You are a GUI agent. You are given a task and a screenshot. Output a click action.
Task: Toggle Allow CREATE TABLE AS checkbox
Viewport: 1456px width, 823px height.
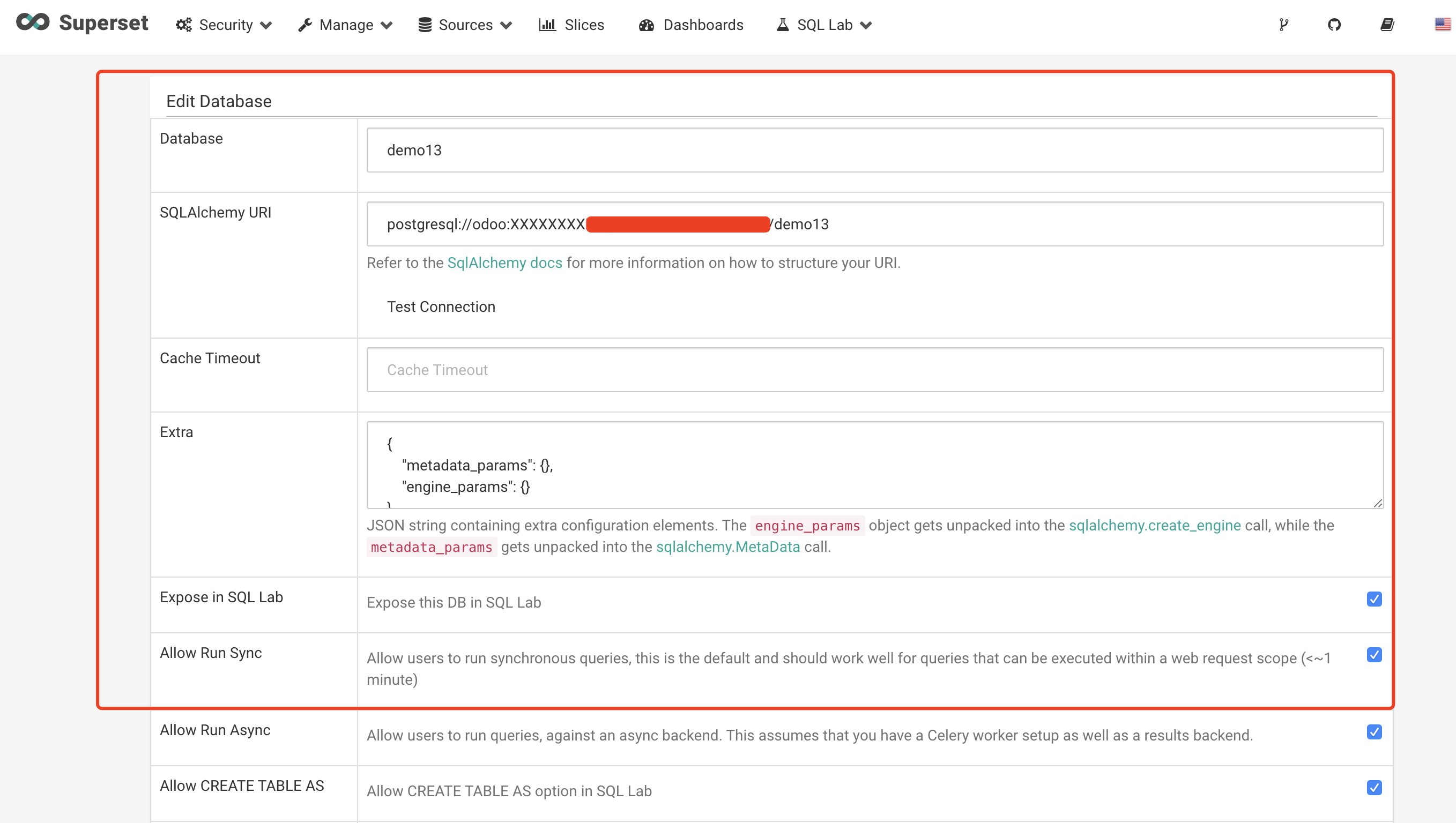tap(1374, 788)
